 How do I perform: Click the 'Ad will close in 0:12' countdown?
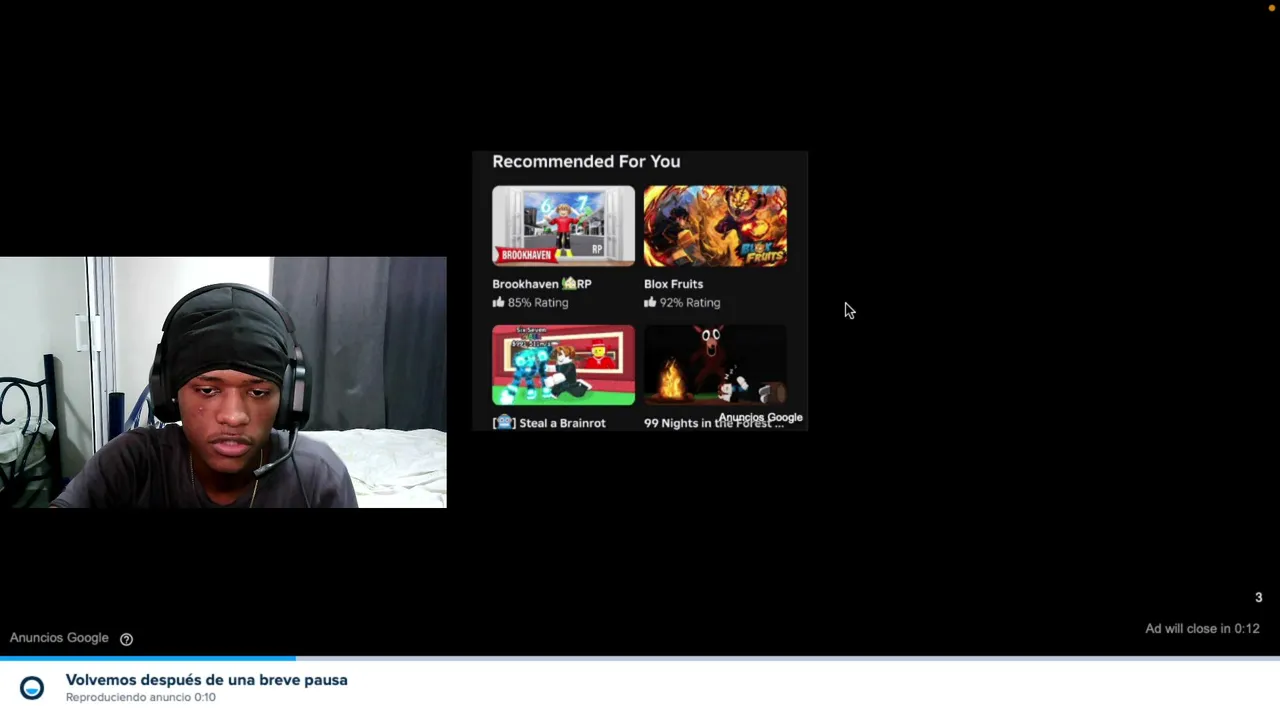coord(1202,629)
